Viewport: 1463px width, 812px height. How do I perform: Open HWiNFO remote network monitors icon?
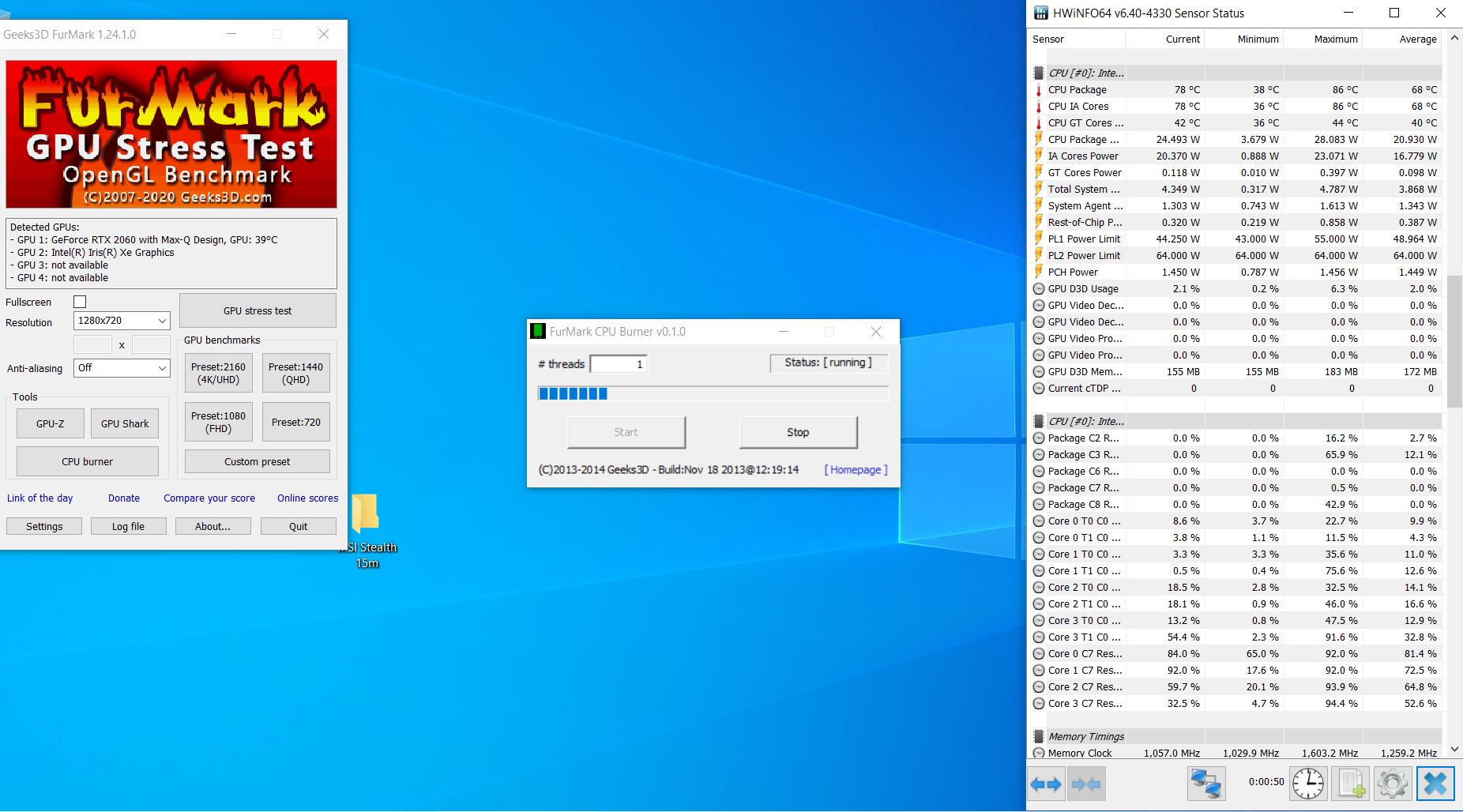click(1206, 784)
